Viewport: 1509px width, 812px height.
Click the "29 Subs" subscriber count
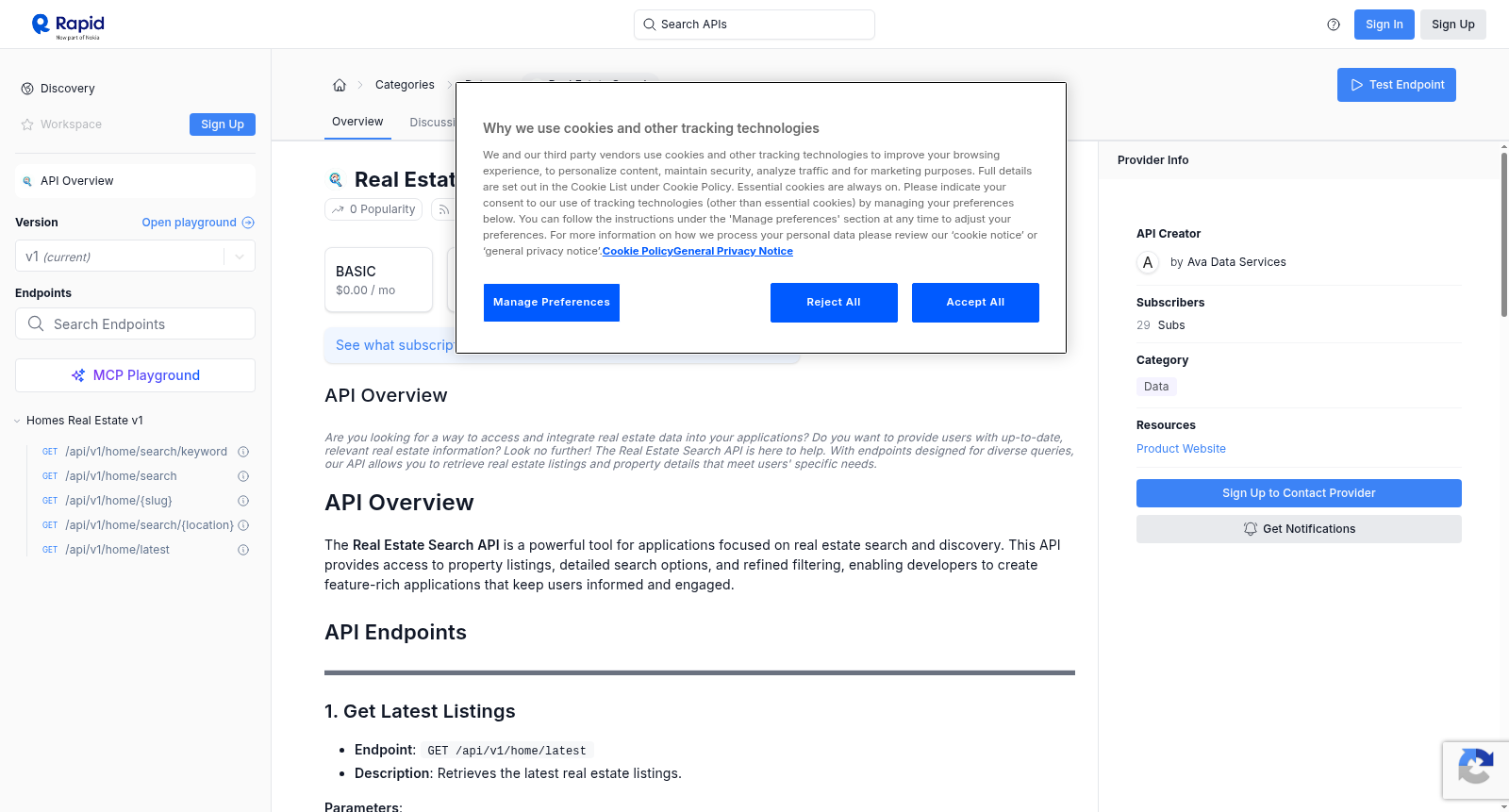(1161, 325)
